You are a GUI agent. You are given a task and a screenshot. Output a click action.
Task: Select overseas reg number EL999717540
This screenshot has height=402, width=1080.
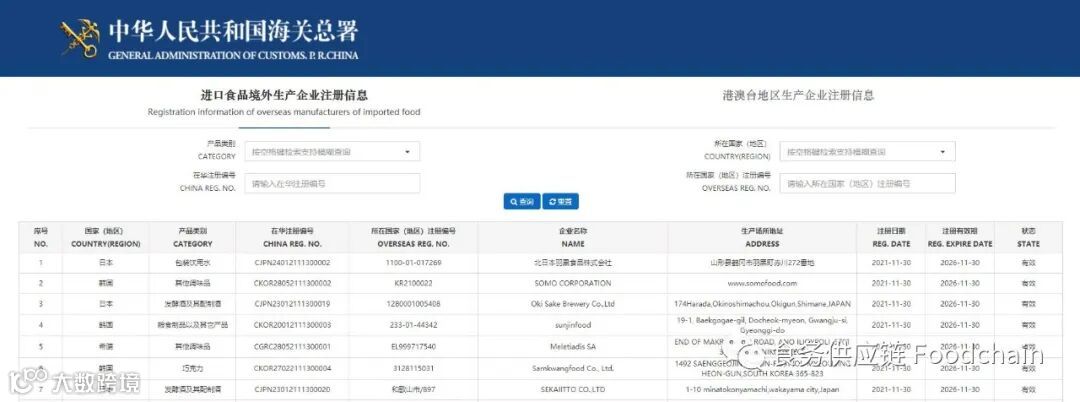coord(413,346)
